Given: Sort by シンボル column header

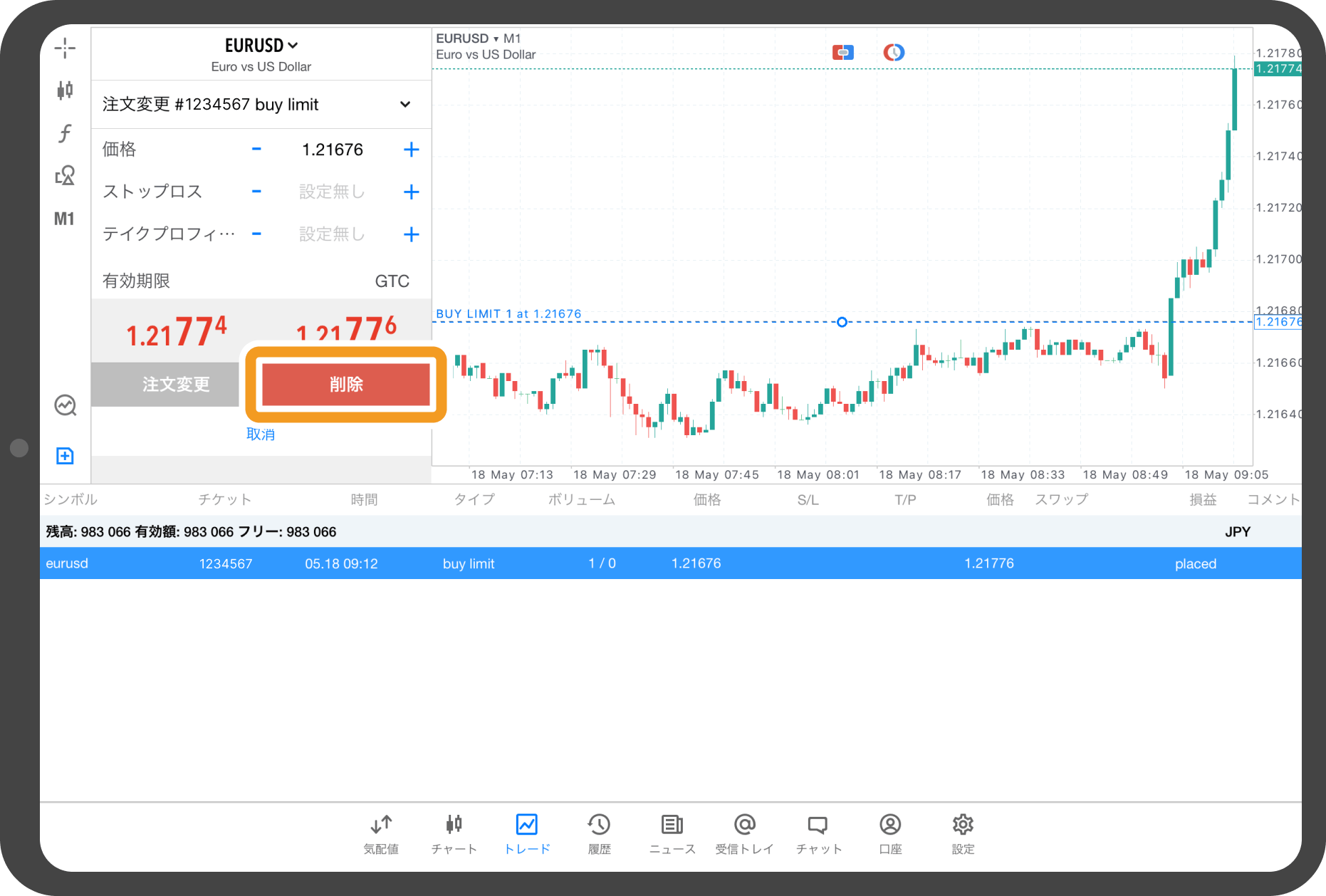Looking at the screenshot, I should click(71, 499).
